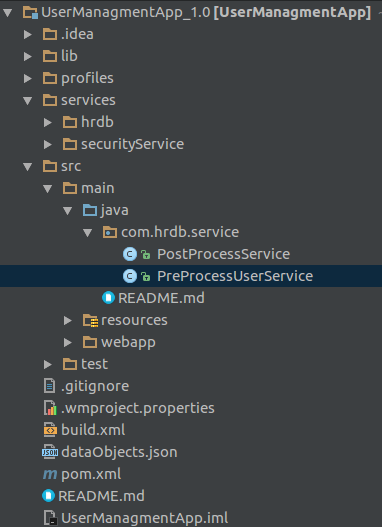Click the Maven pom.xml icon
Viewport: 382px width, 527px height.
coord(50,474)
